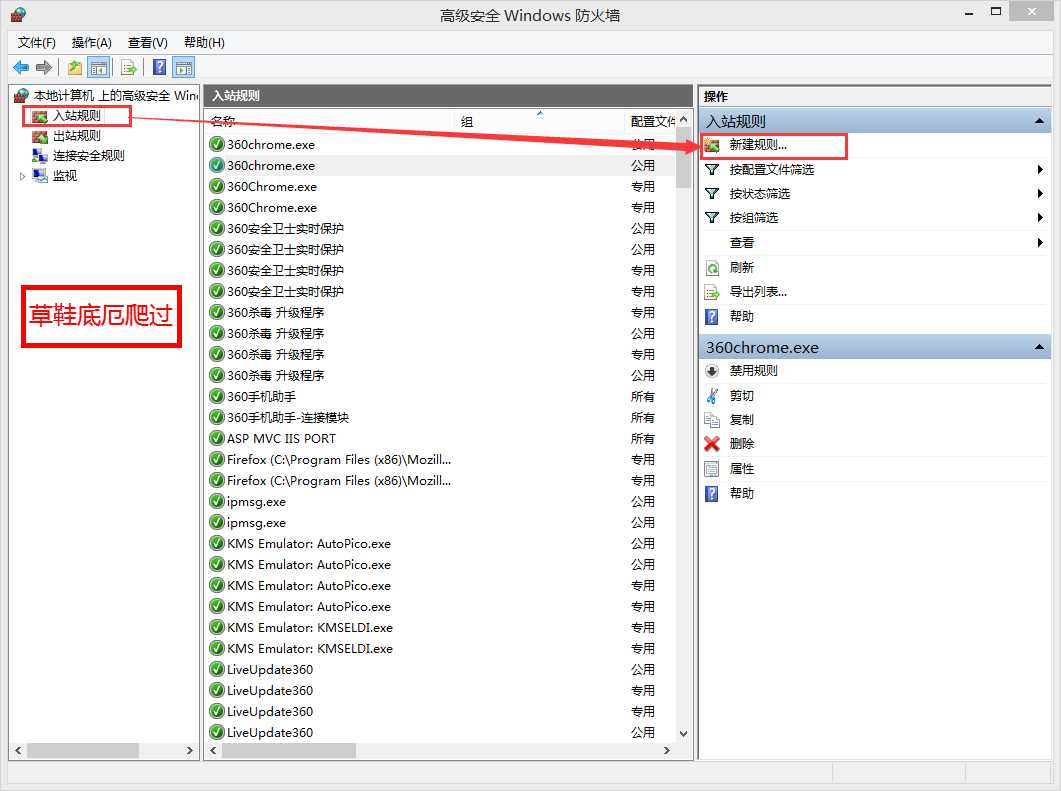Open the 帮助(H) menu

coord(204,43)
